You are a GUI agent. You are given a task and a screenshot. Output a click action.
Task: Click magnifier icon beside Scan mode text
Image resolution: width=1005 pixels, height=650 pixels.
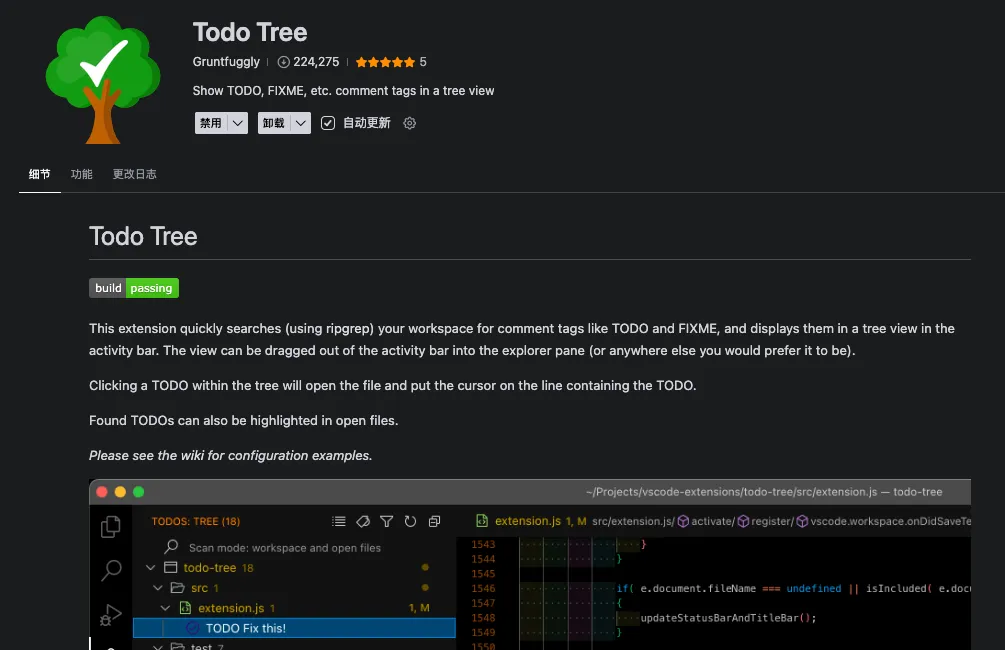click(x=170, y=547)
